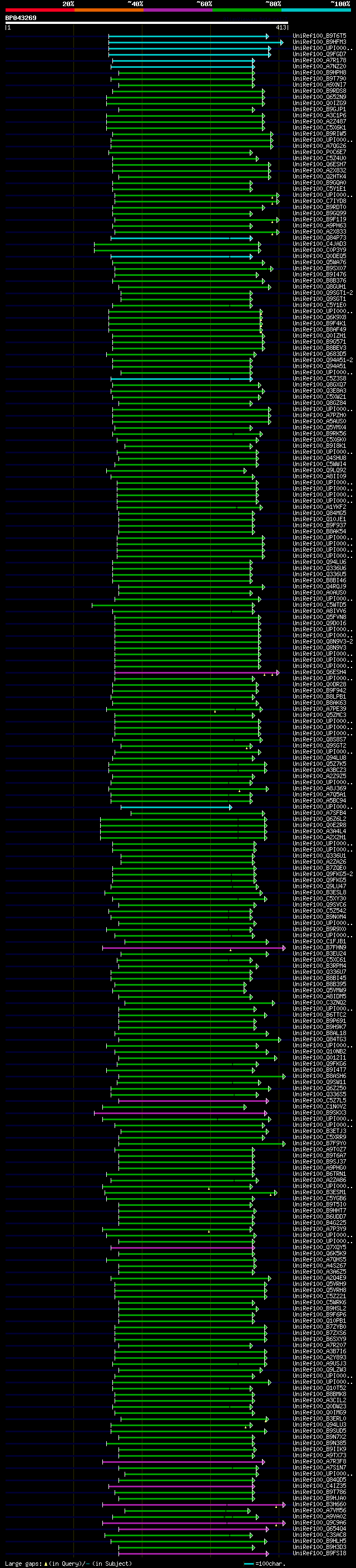This screenshot has height=1568, width=356.
Task: Select hit label UniRef100_Q10T52
Action: (319, 1388)
